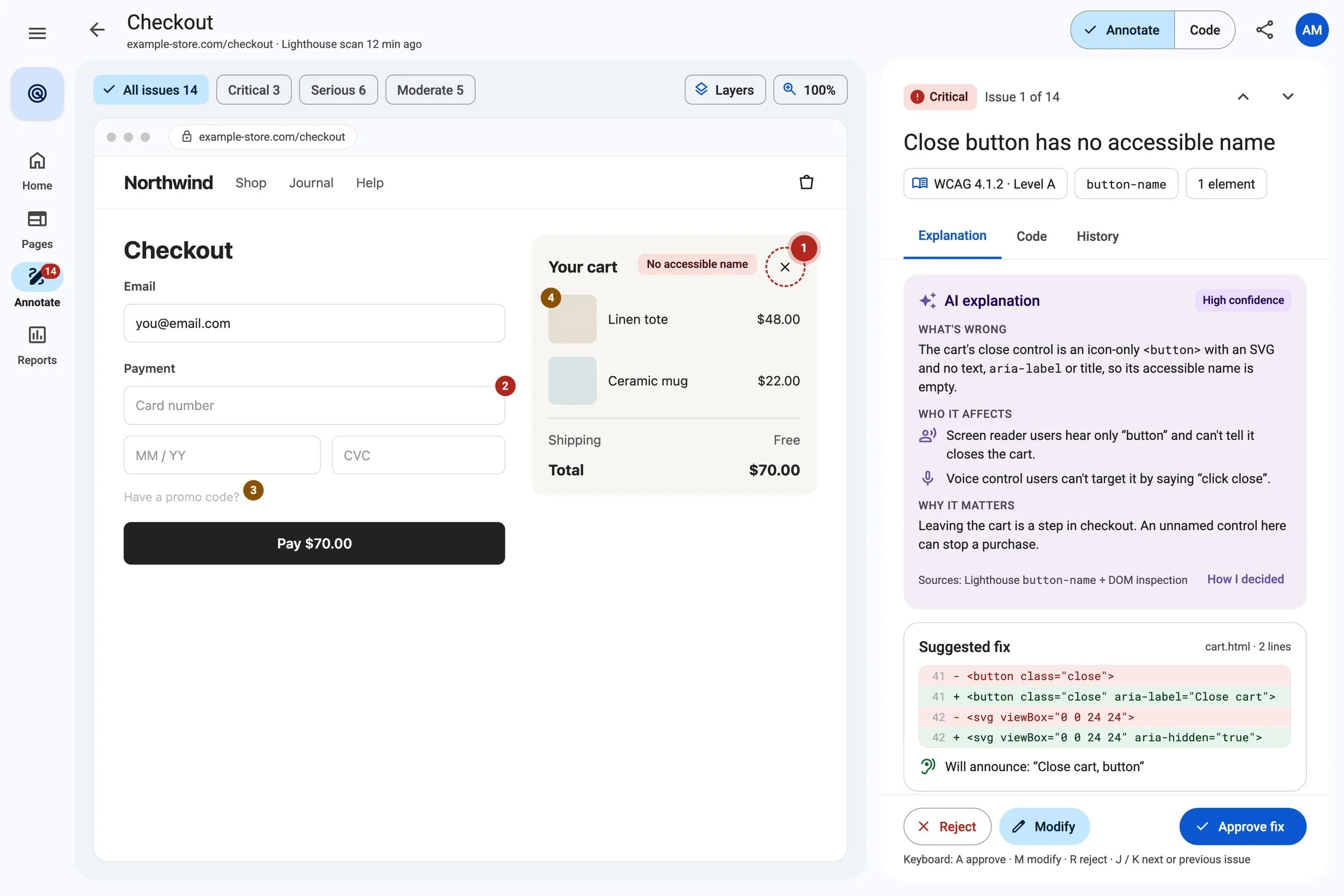Filter by Critical 3 issues
The image size is (1344, 896).
tap(254, 90)
